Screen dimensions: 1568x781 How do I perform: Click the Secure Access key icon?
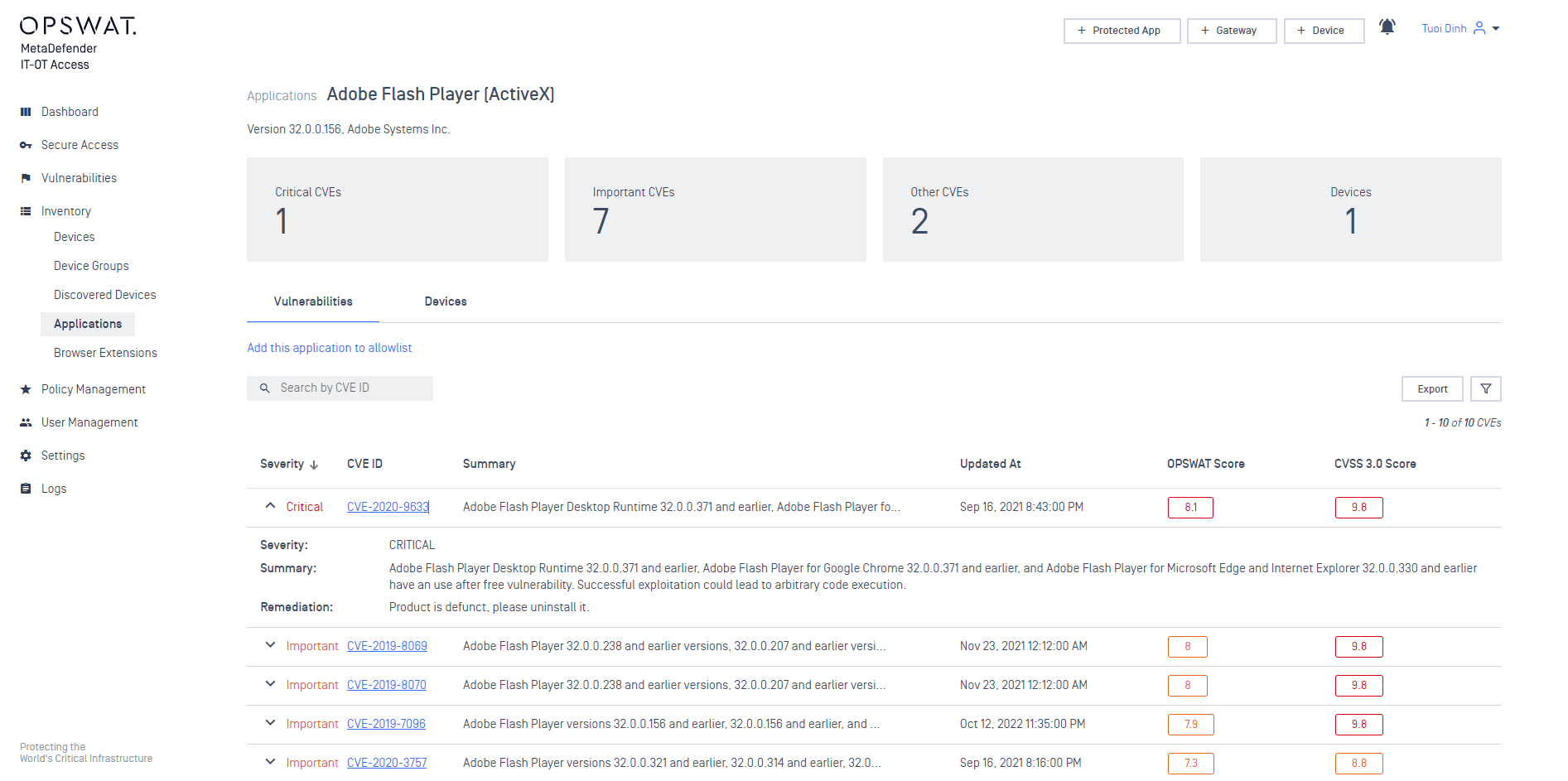pos(26,145)
